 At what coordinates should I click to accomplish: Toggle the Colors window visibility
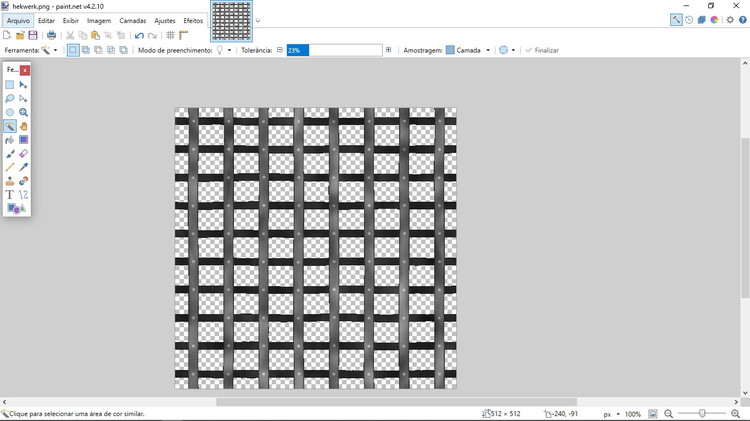point(714,20)
